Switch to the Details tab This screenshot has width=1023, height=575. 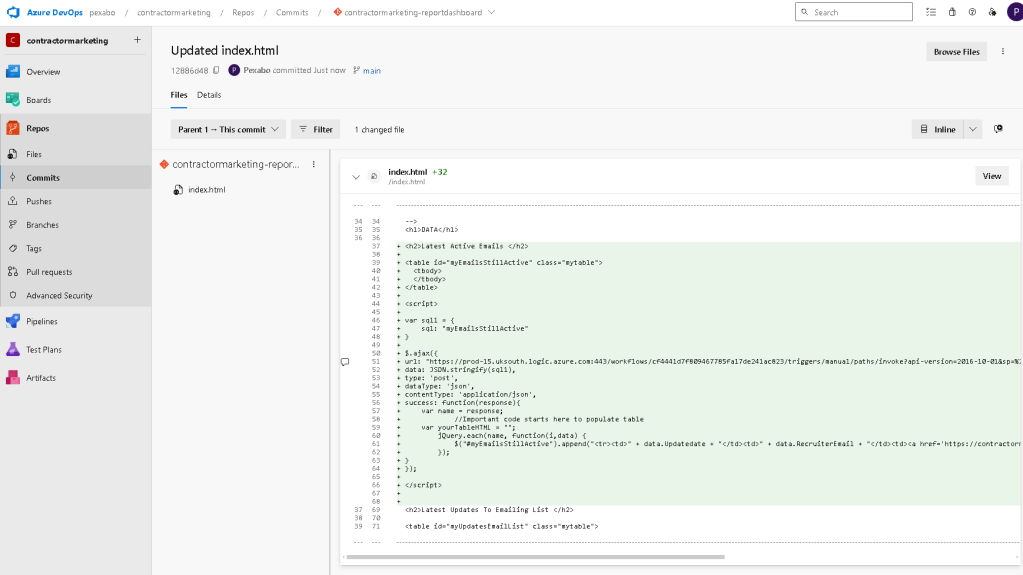[x=209, y=95]
